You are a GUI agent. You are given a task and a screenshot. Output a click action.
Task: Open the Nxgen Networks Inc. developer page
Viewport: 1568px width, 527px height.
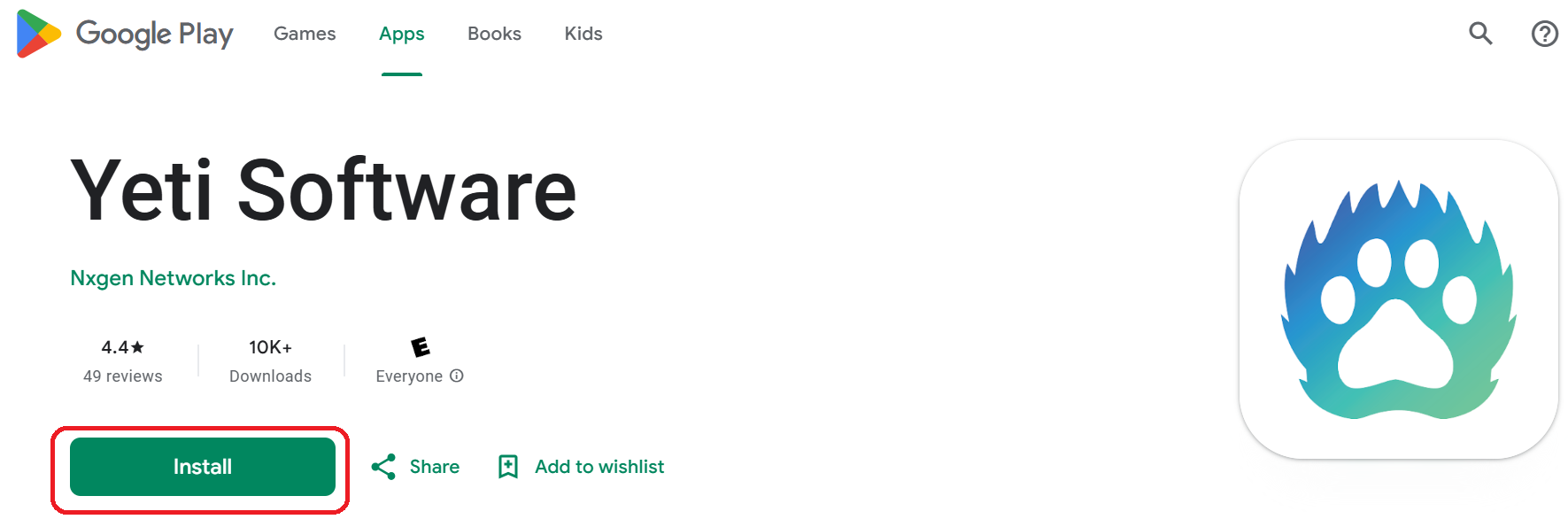(174, 278)
